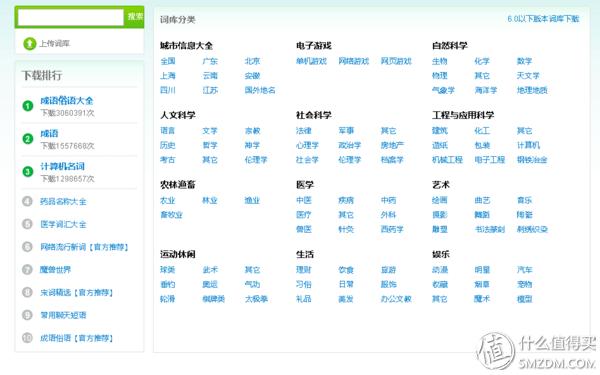Open 球类 under 运动休闲
The image size is (600, 375).
[168, 270]
